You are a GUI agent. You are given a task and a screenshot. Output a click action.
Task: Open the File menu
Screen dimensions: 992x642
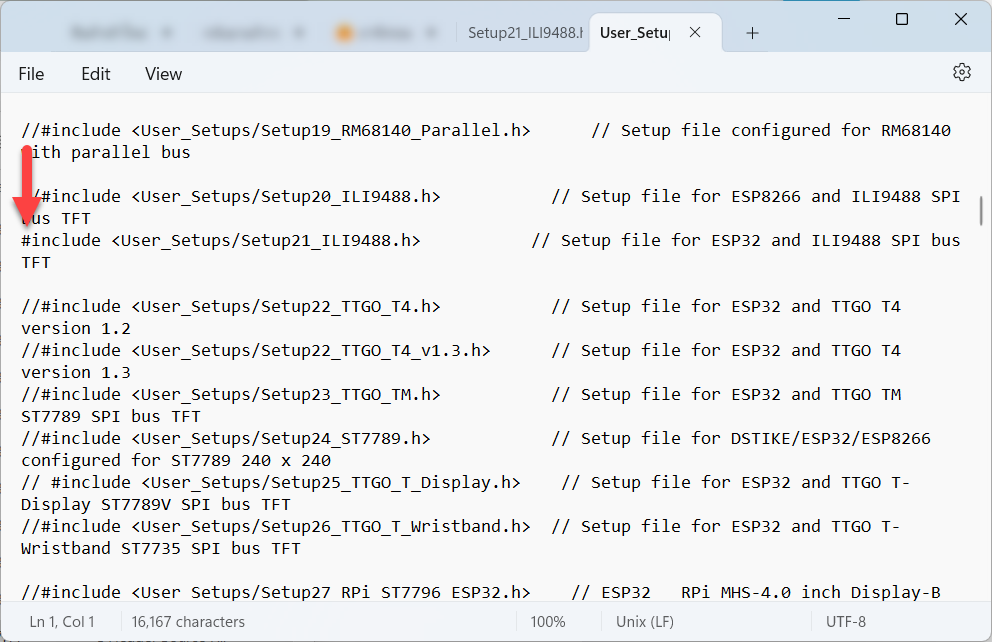coord(31,74)
